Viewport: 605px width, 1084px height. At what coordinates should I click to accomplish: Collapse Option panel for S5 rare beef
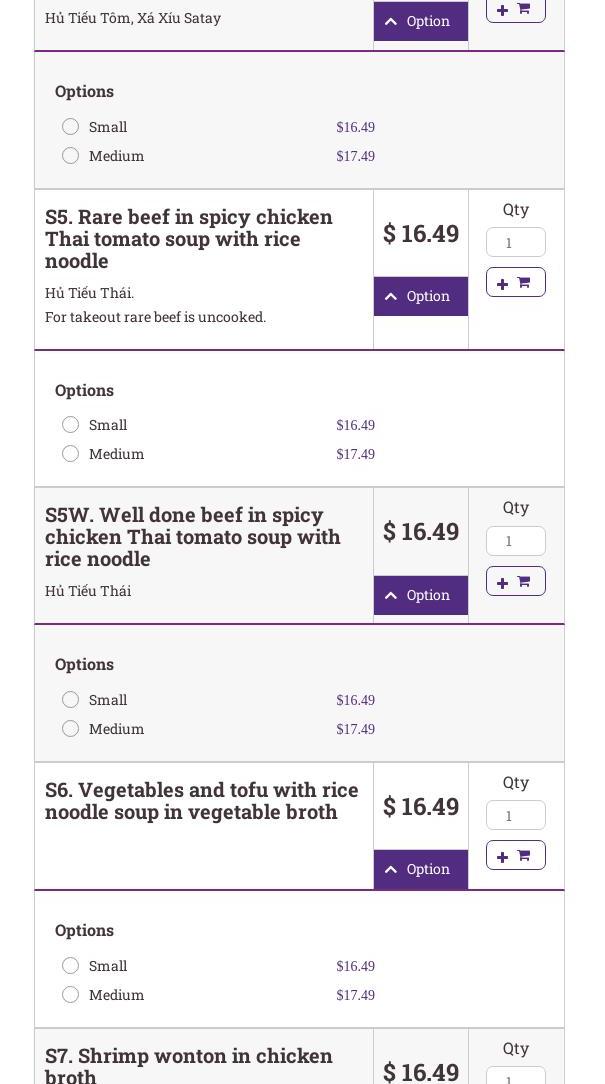(x=420, y=296)
